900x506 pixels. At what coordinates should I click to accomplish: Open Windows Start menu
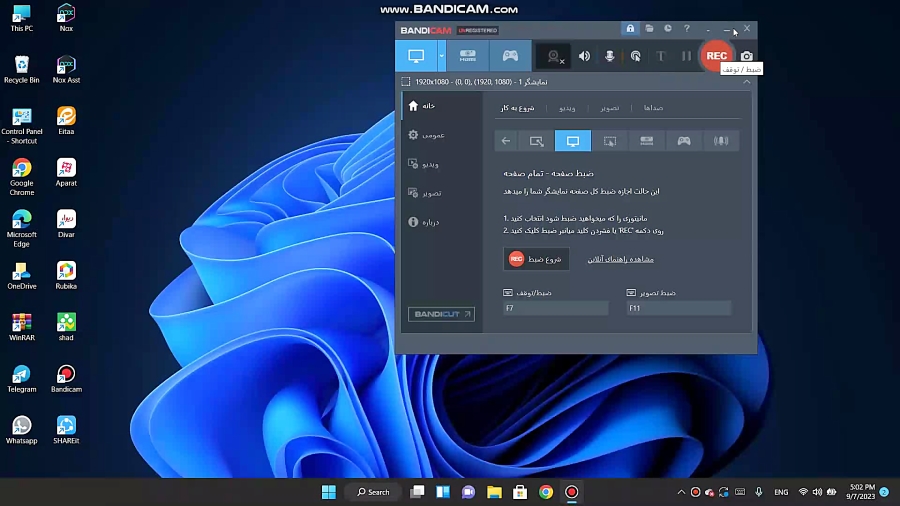pyautogui.click(x=329, y=492)
